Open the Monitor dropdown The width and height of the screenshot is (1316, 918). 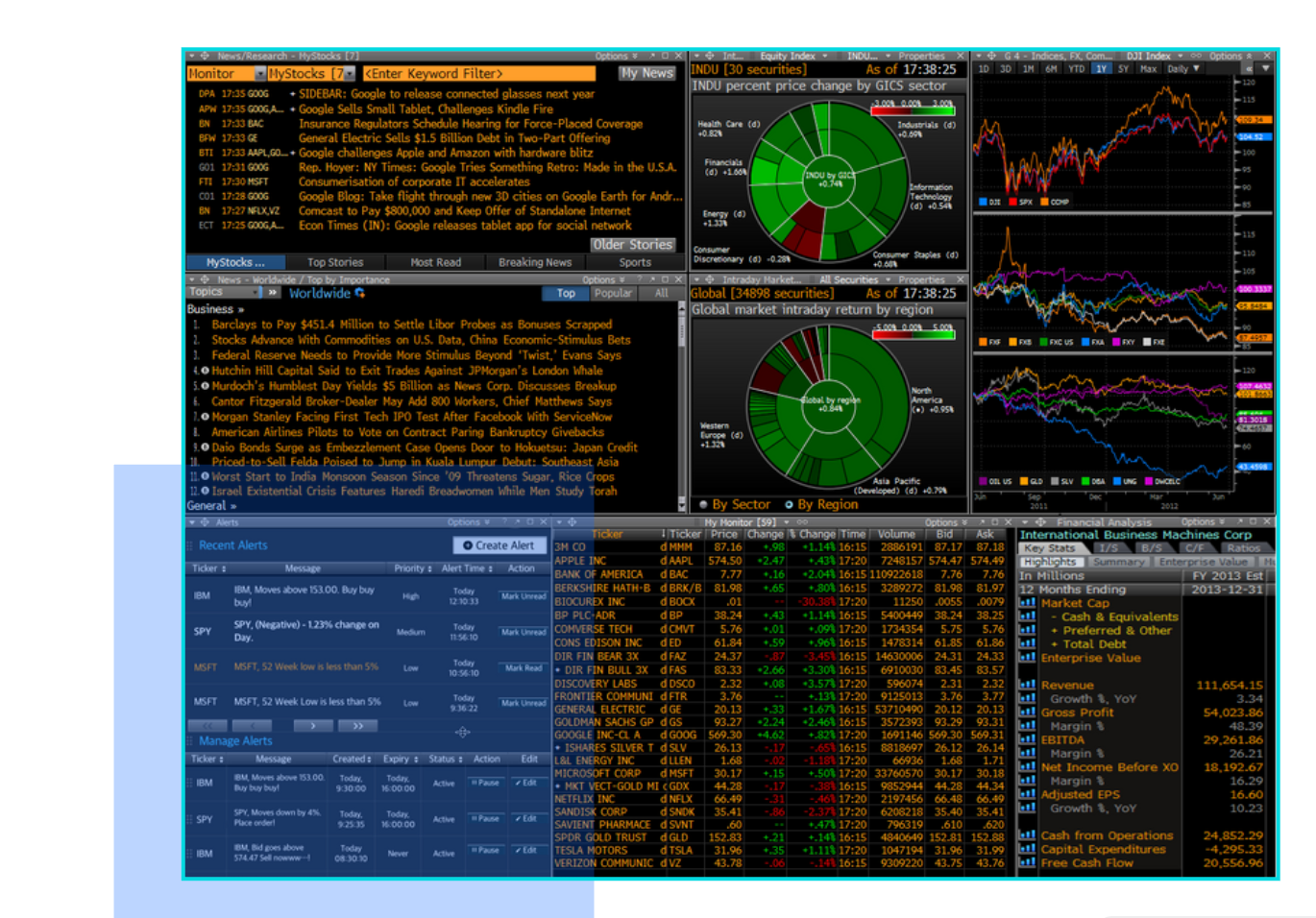[x=228, y=74]
